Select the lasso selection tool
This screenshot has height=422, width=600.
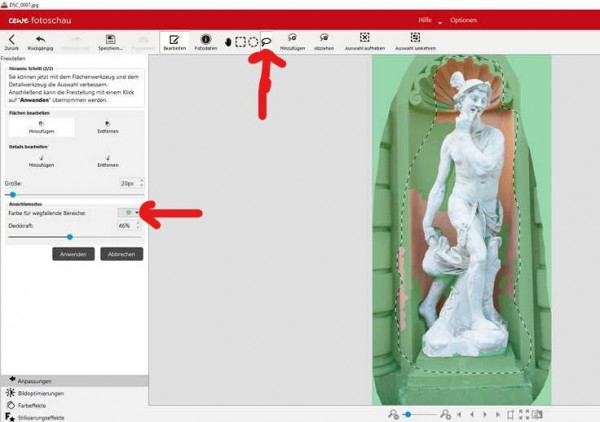266,42
